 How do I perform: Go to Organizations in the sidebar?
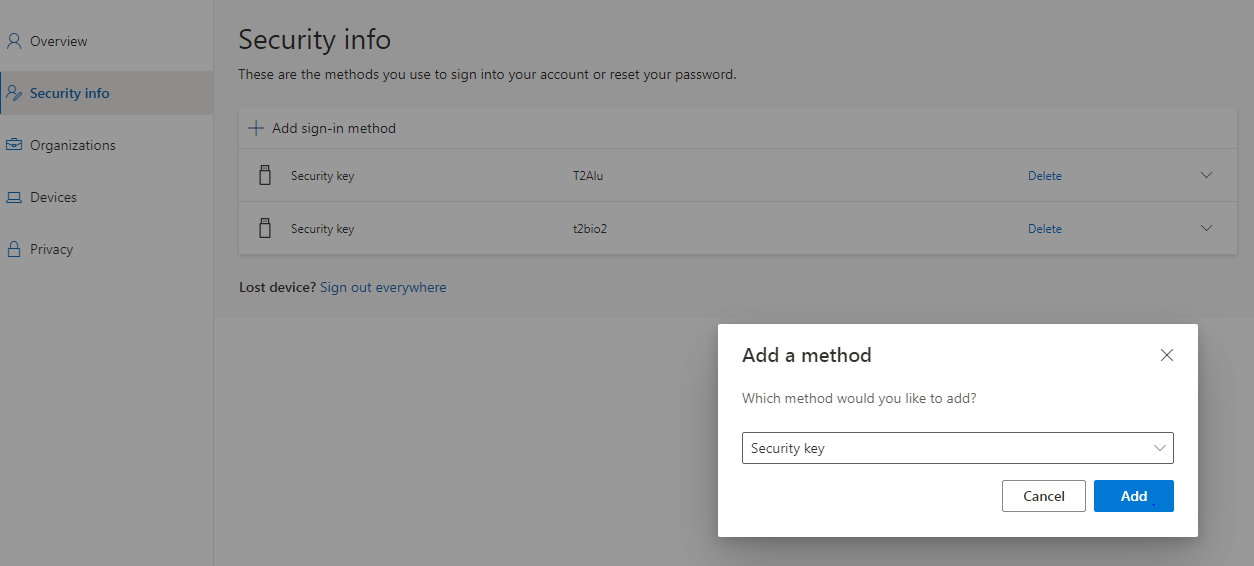tap(72, 145)
